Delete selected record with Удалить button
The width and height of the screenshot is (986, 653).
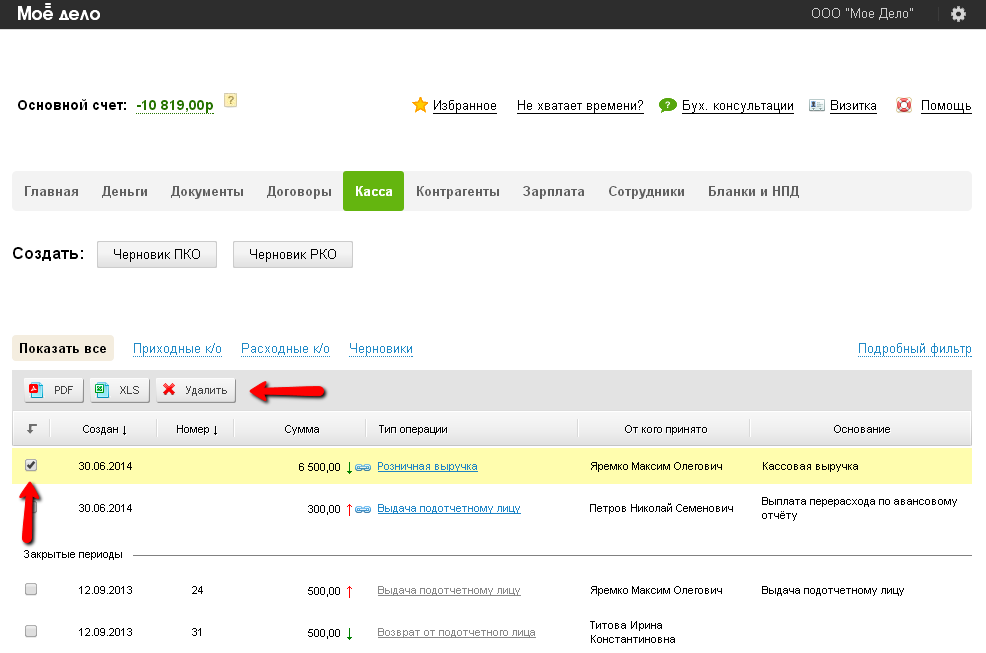click(196, 390)
